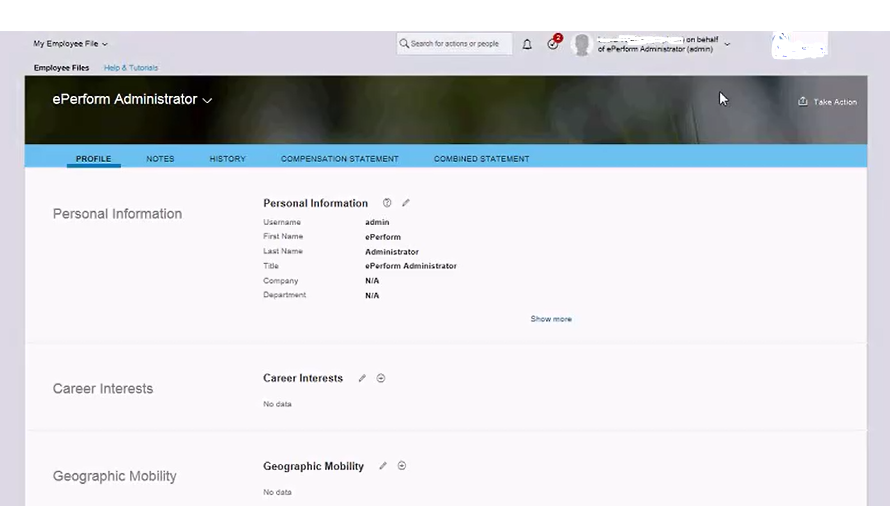The height and width of the screenshot is (506, 890).
Task: Click the search magnifier icon
Action: pos(404,44)
